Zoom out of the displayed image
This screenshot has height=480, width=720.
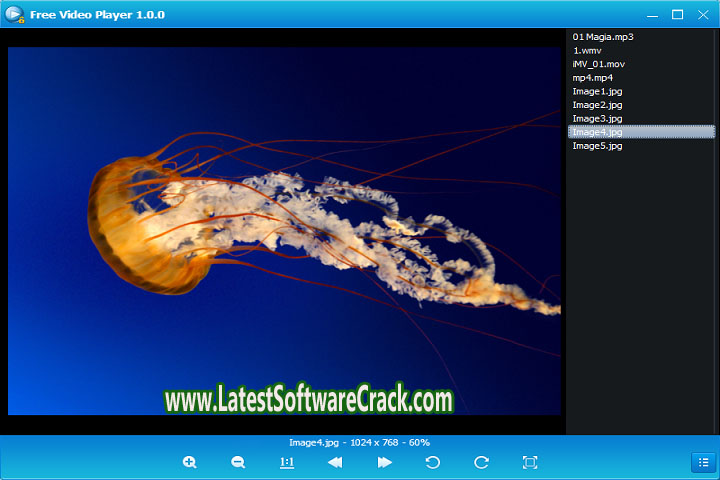coord(238,462)
